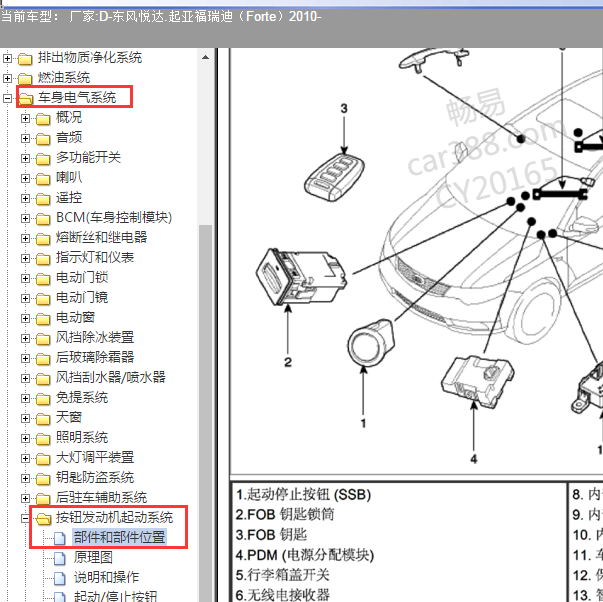Expand the BCM(车身控制模块) node

(x=25, y=218)
